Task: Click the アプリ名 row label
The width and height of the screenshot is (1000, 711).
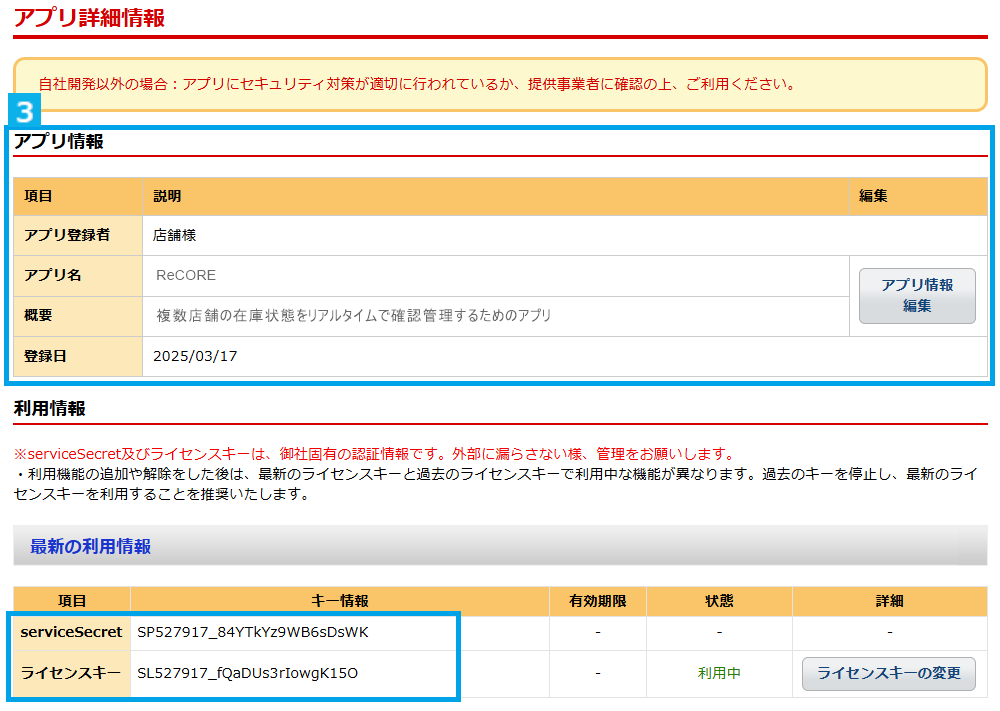Action: coord(52,275)
